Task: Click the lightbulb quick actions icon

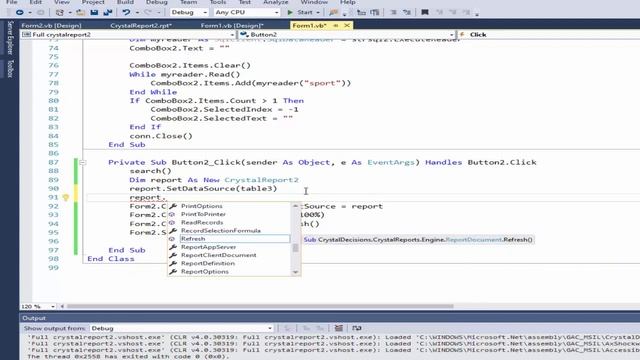Action: click(65, 198)
